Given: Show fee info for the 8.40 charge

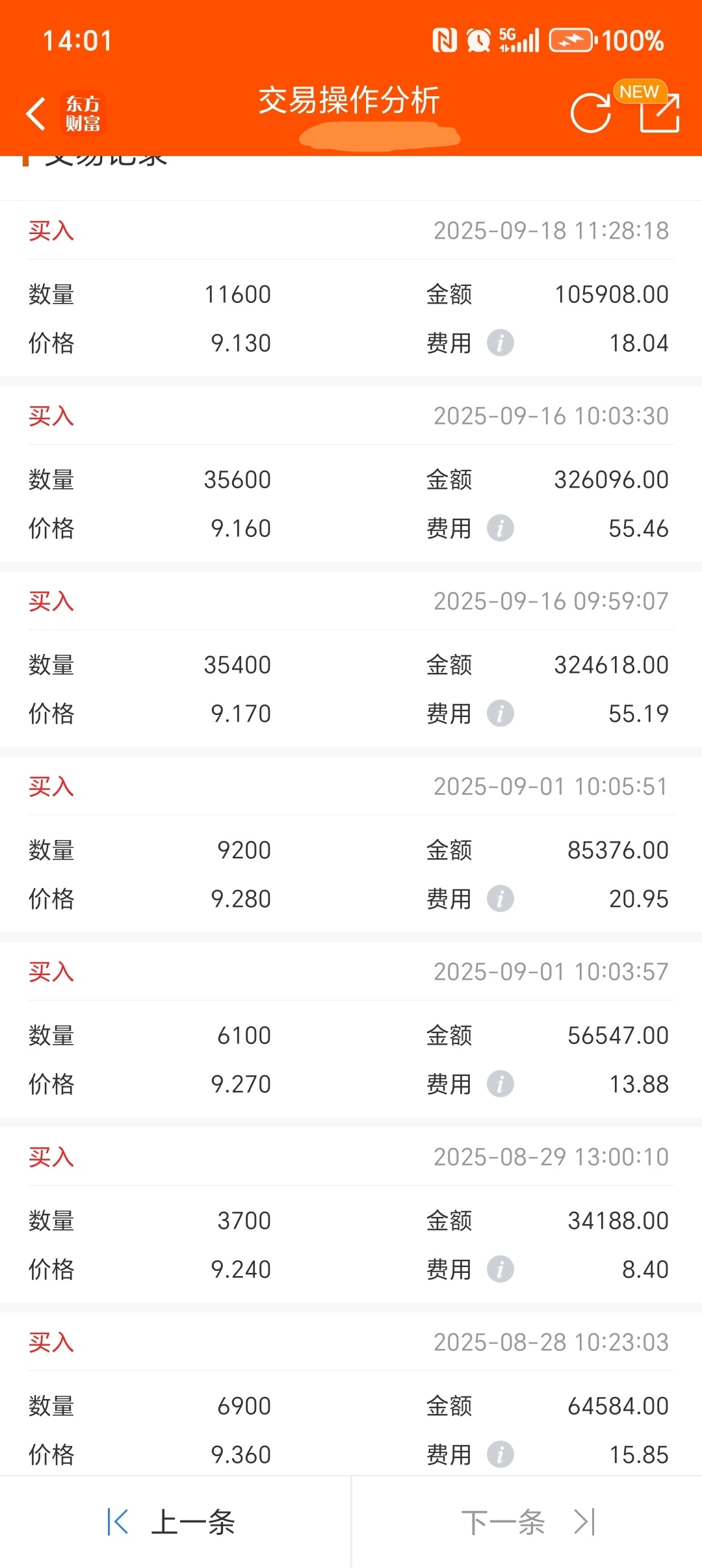Looking at the screenshot, I should tap(500, 1269).
